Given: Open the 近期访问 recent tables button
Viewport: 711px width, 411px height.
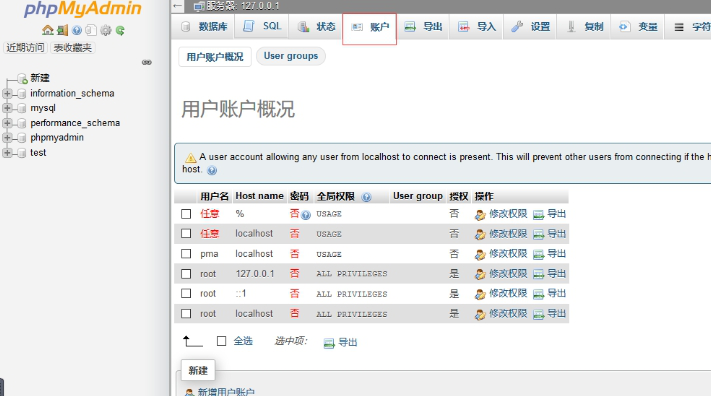Looking at the screenshot, I should tap(25, 48).
